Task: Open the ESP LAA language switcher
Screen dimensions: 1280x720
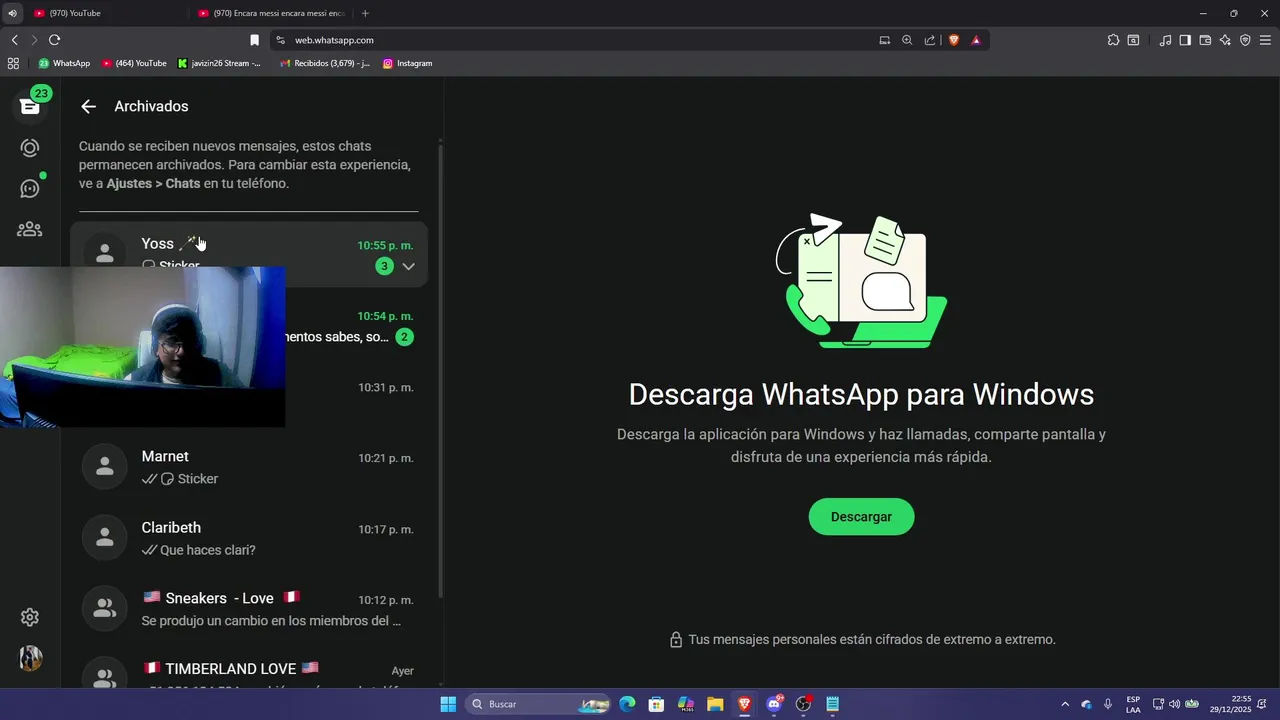Action: [x=1133, y=704]
